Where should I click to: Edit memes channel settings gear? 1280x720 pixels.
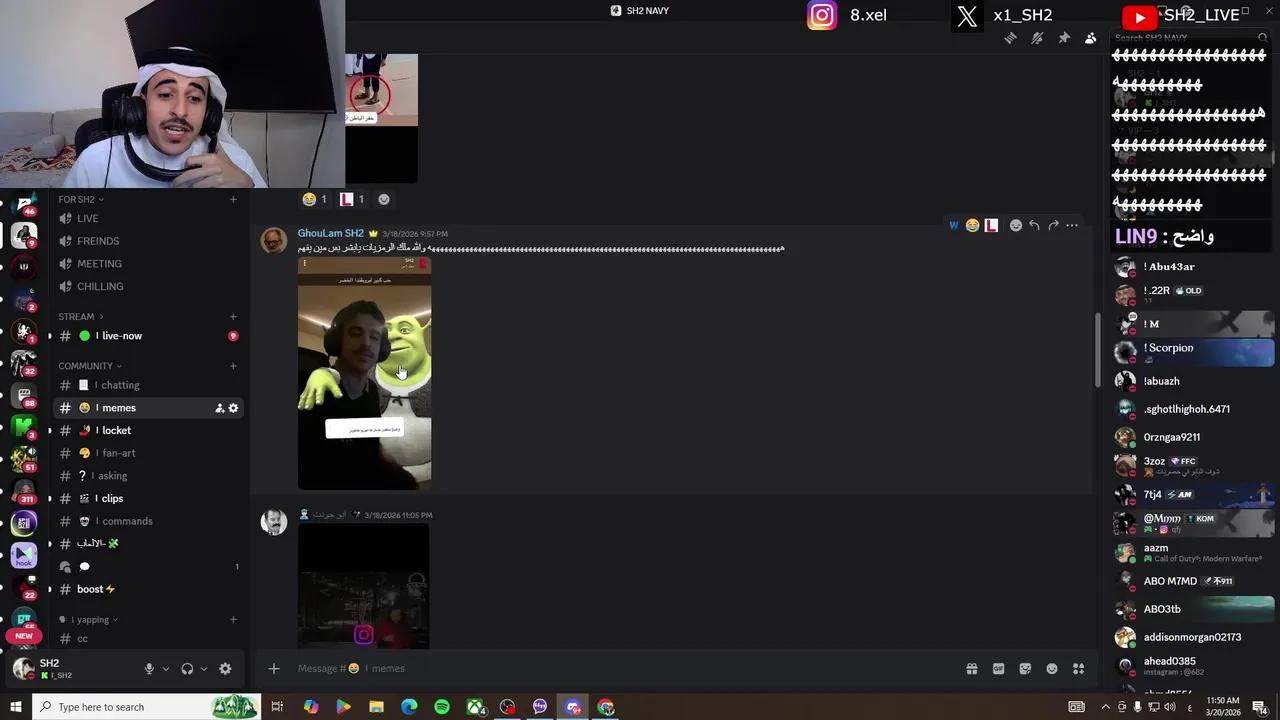coord(233,408)
